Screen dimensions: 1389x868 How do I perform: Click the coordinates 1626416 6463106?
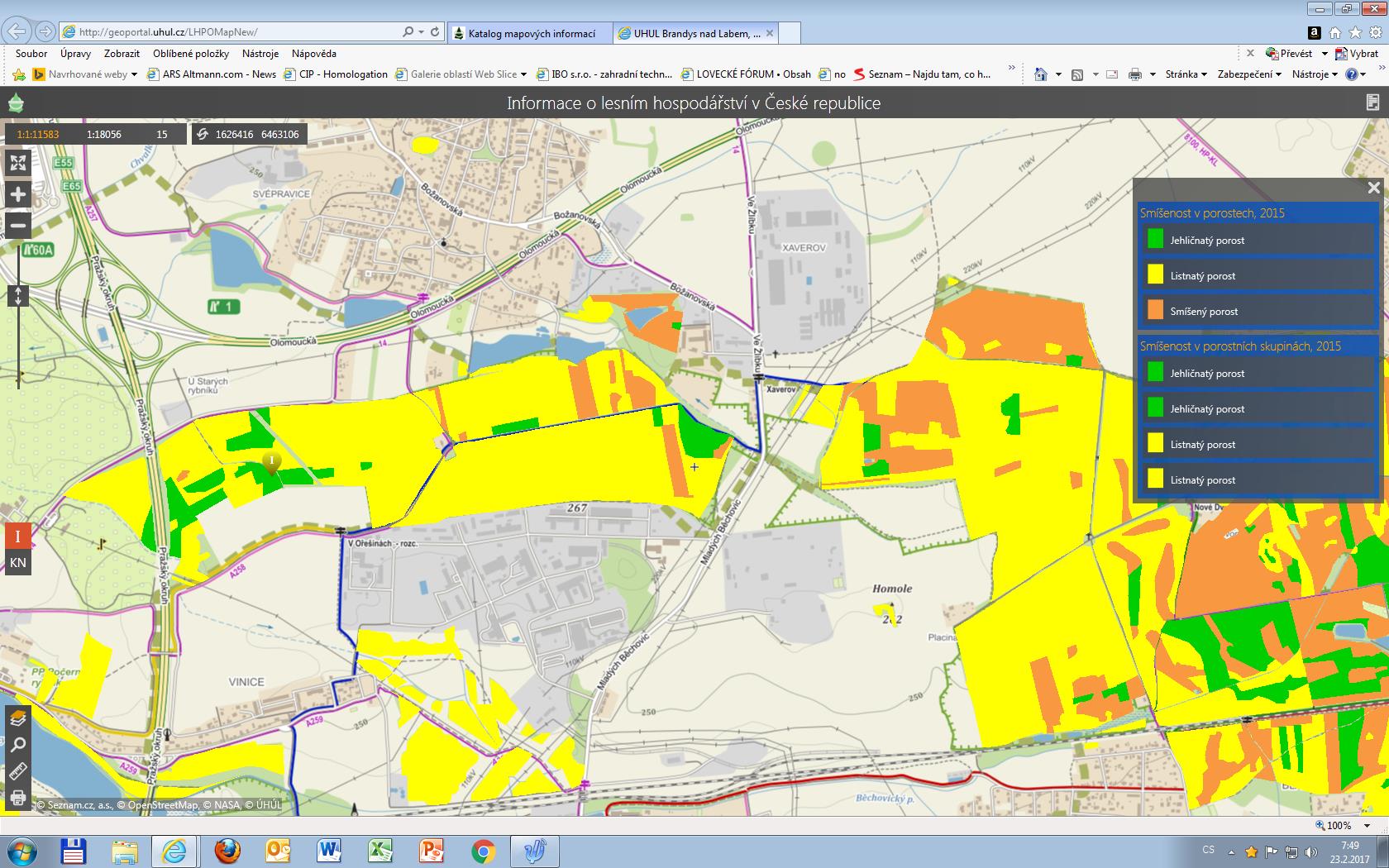click(x=257, y=134)
